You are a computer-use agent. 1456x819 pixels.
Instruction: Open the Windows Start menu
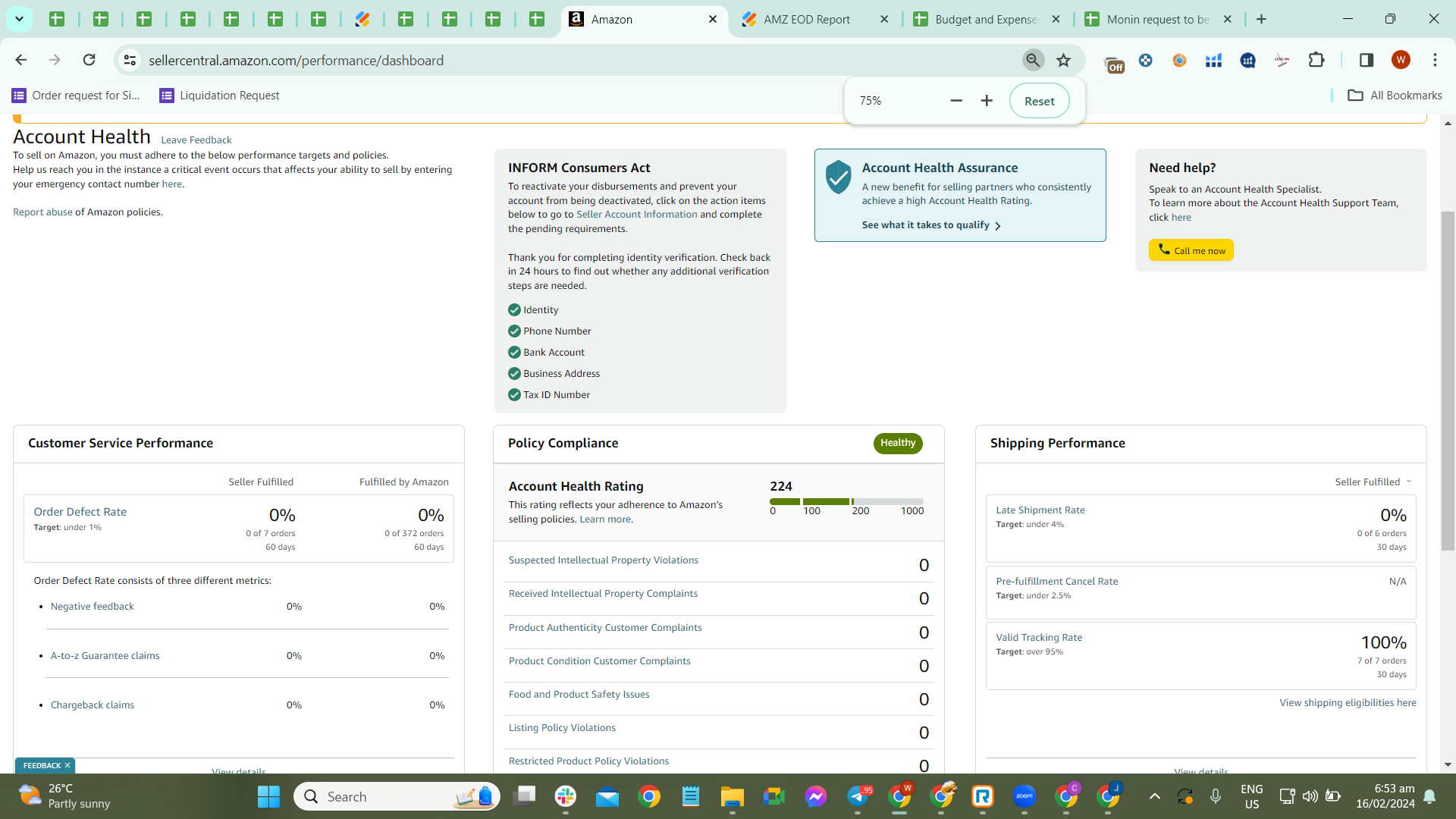pos(268,796)
